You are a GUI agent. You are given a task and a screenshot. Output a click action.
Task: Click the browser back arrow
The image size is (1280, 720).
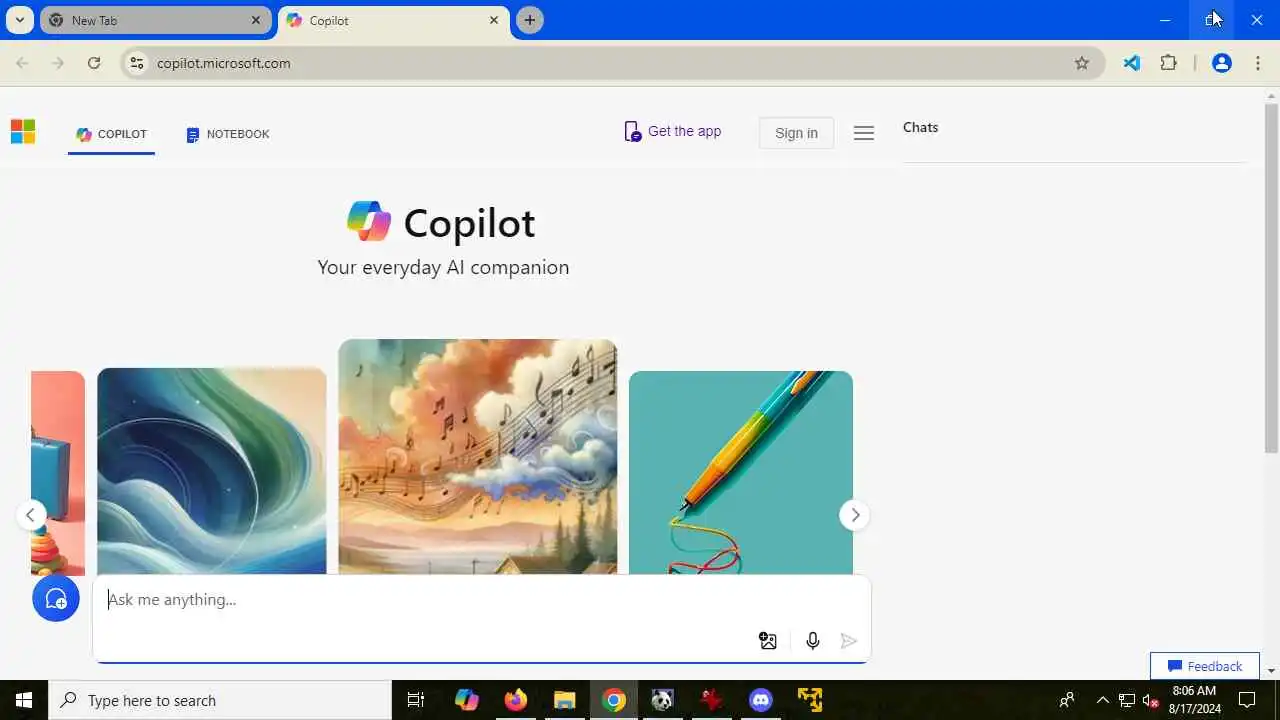coord(22,63)
